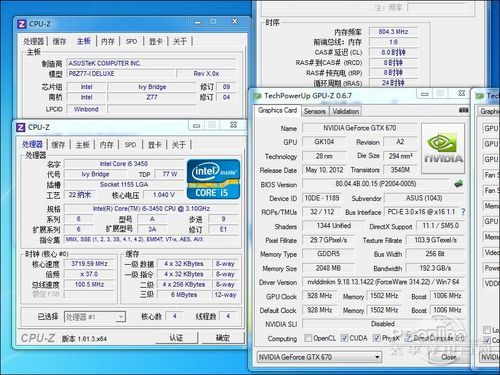500x375 pixels.
Task: Click the Shaders 1344 Unified field
Action: click(x=333, y=226)
